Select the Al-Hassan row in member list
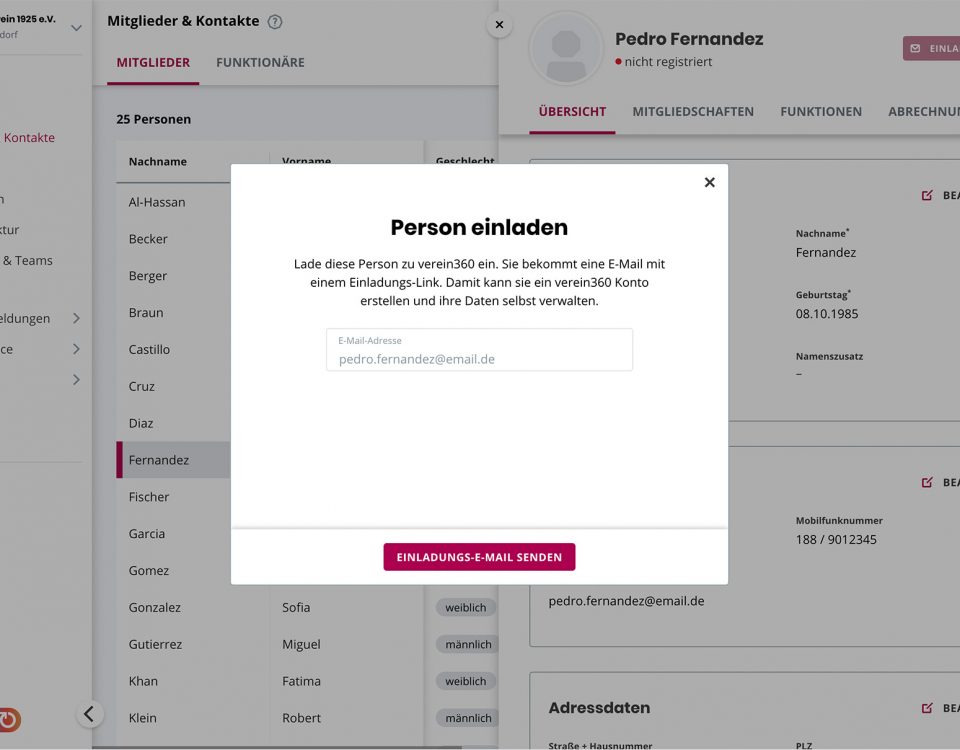Screen dimensions: 960x750 [x=157, y=202]
